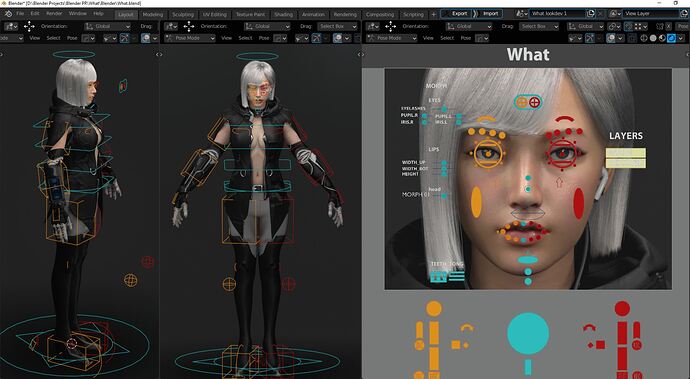The image size is (690, 379).
Task: Switch right viewport to solid shading
Action: click(653, 38)
